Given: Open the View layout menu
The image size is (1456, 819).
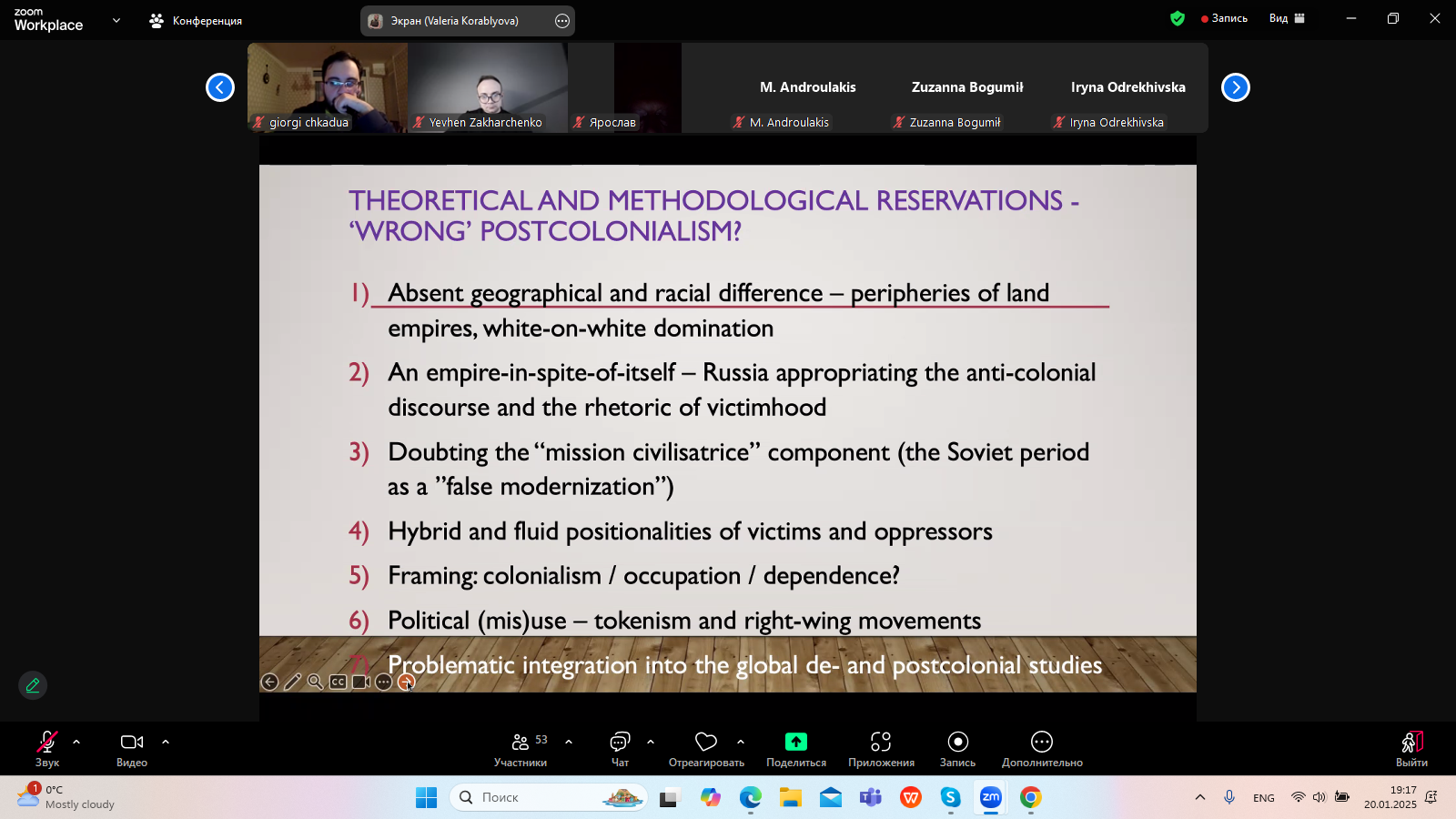Looking at the screenshot, I should click(1287, 18).
